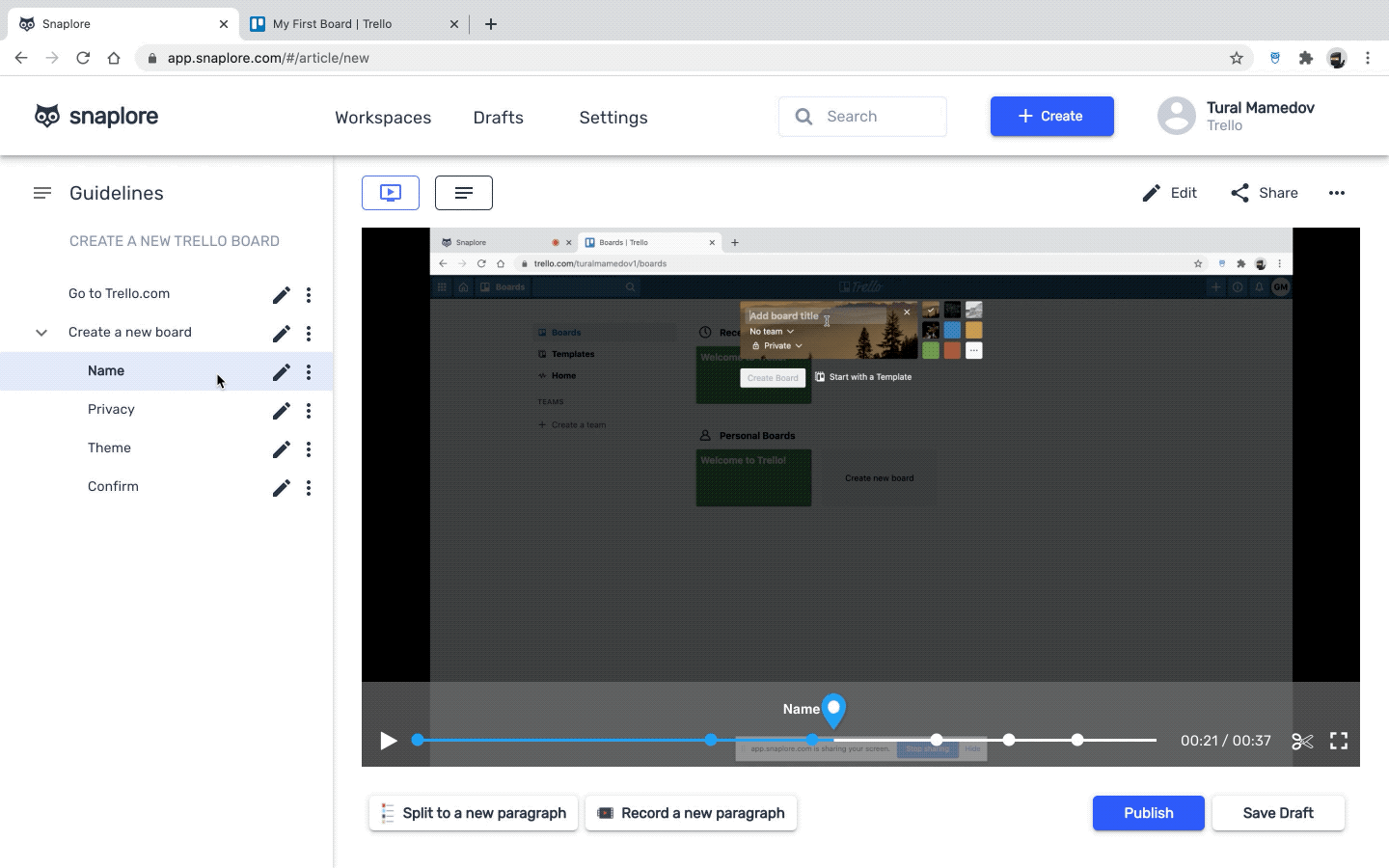Switch to video view mode
The image size is (1389, 868).
click(x=391, y=193)
